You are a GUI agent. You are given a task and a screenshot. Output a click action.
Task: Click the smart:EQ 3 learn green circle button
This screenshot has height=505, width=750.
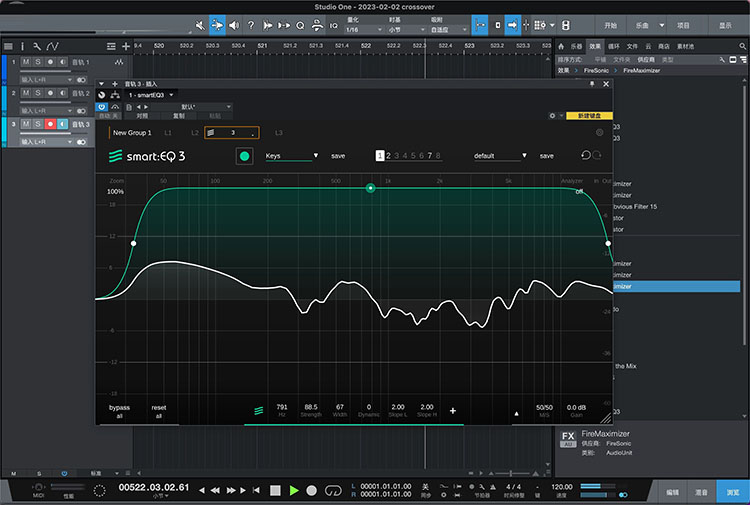point(244,156)
